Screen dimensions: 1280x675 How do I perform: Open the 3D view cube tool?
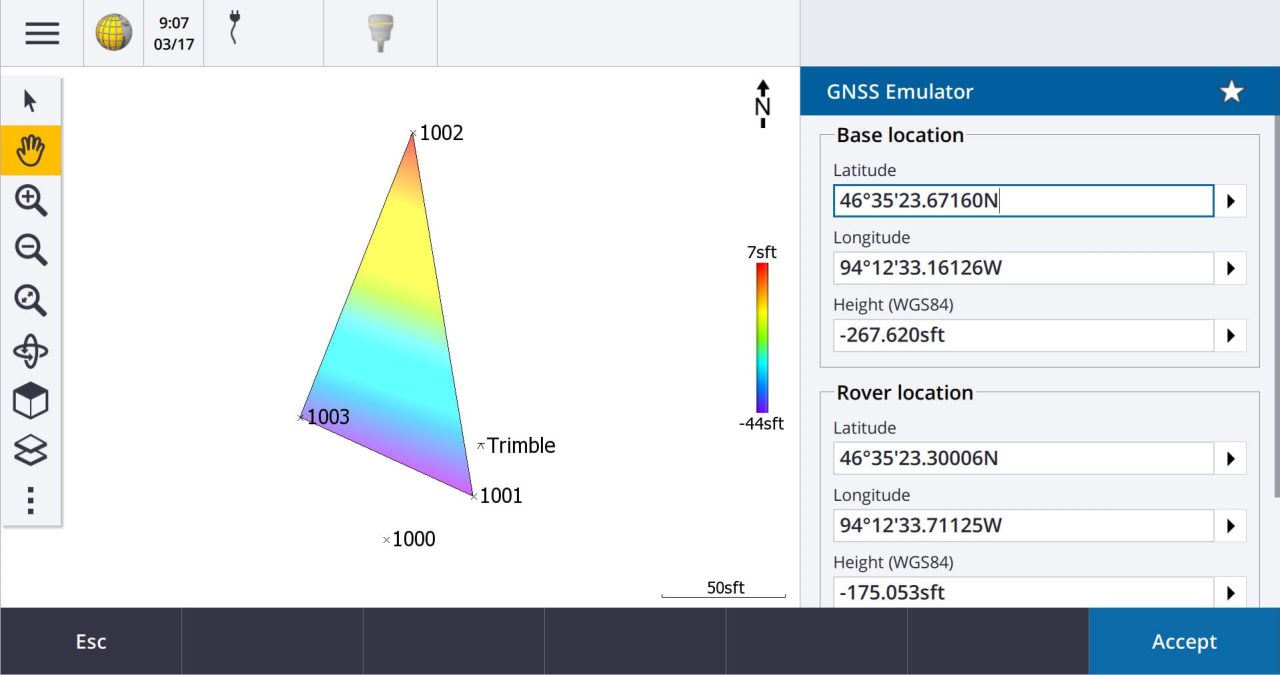pos(30,400)
